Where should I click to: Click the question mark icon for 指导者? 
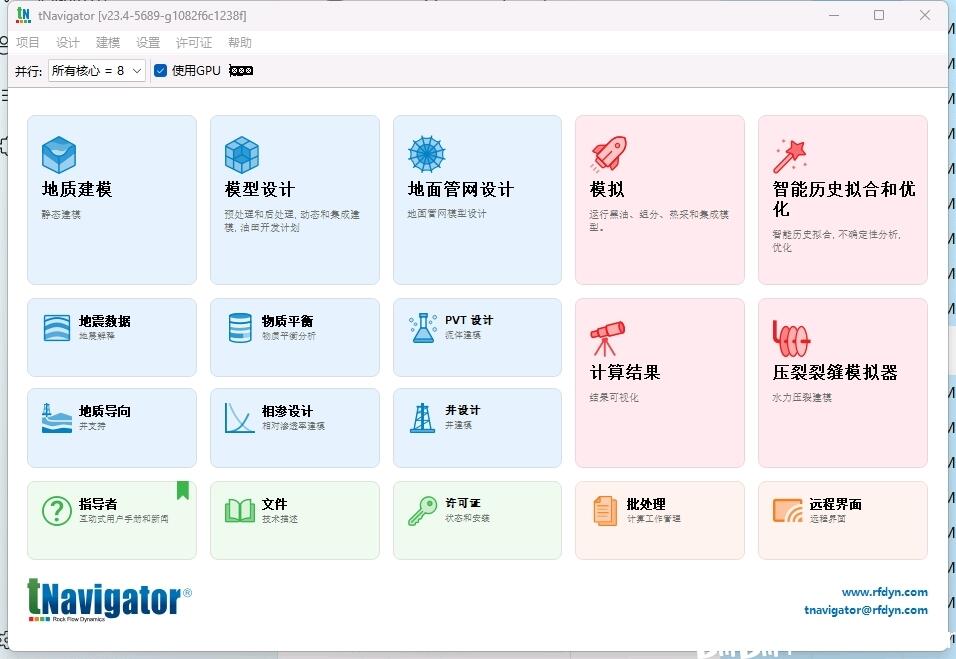click(x=57, y=510)
